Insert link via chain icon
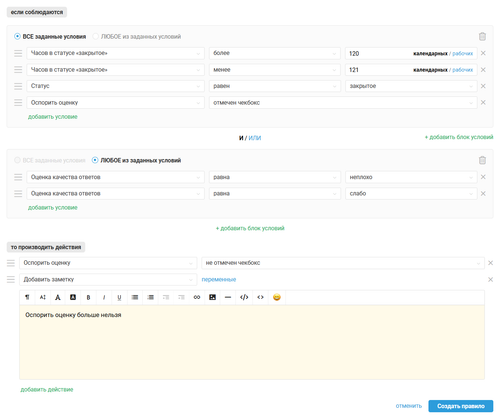Viewport: 500px width, 419px height. [x=197, y=297]
